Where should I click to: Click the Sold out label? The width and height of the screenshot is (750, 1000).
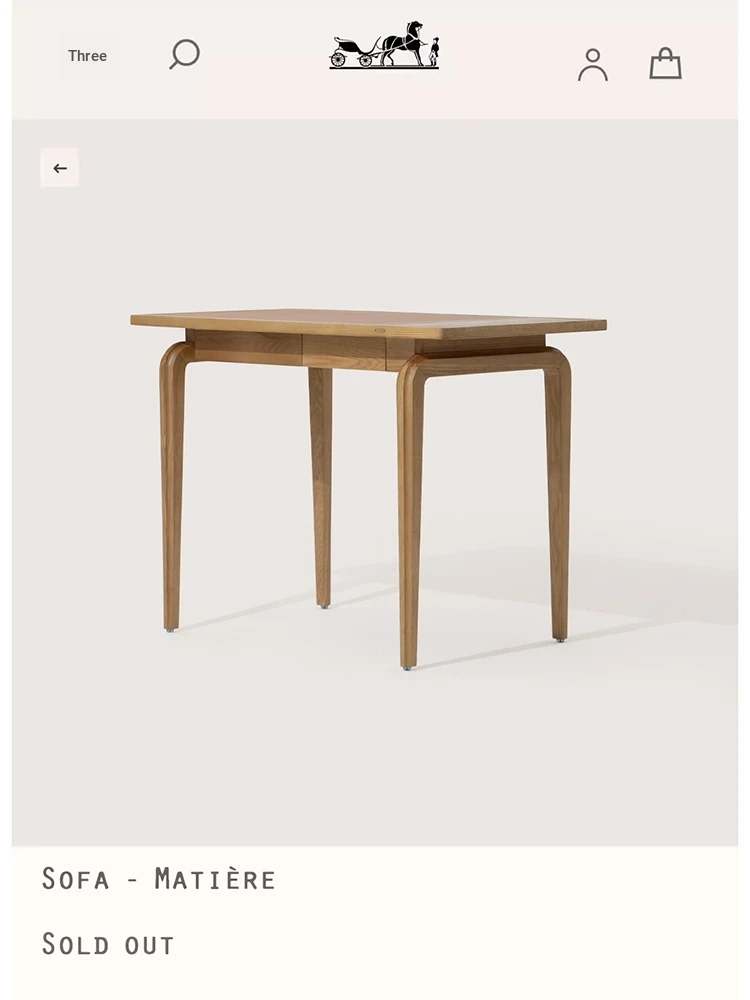tap(108, 944)
